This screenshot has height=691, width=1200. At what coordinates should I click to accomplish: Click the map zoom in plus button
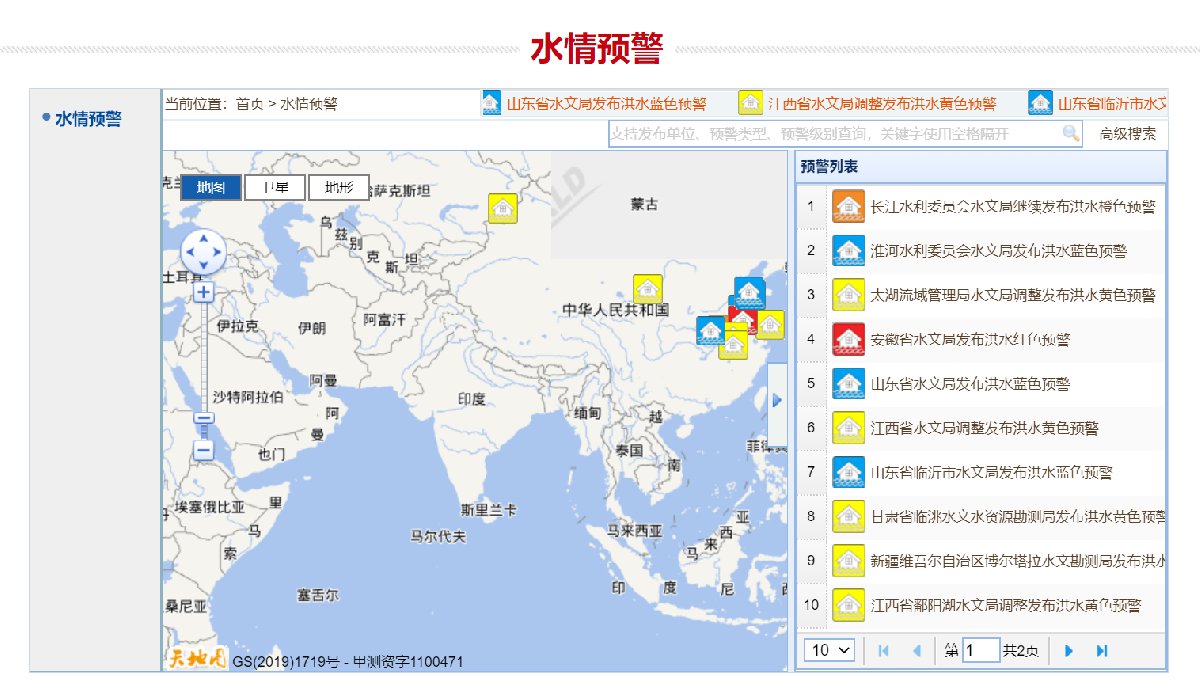[204, 292]
